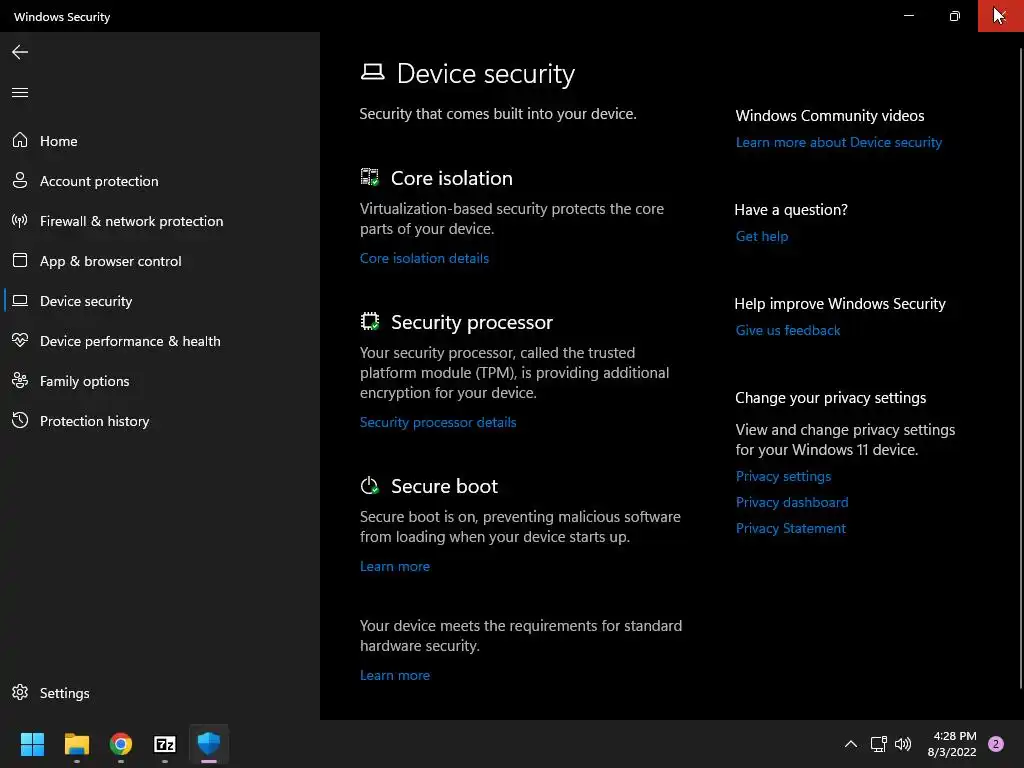1024x768 pixels.
Task: Click the Get help link
Action: point(761,236)
